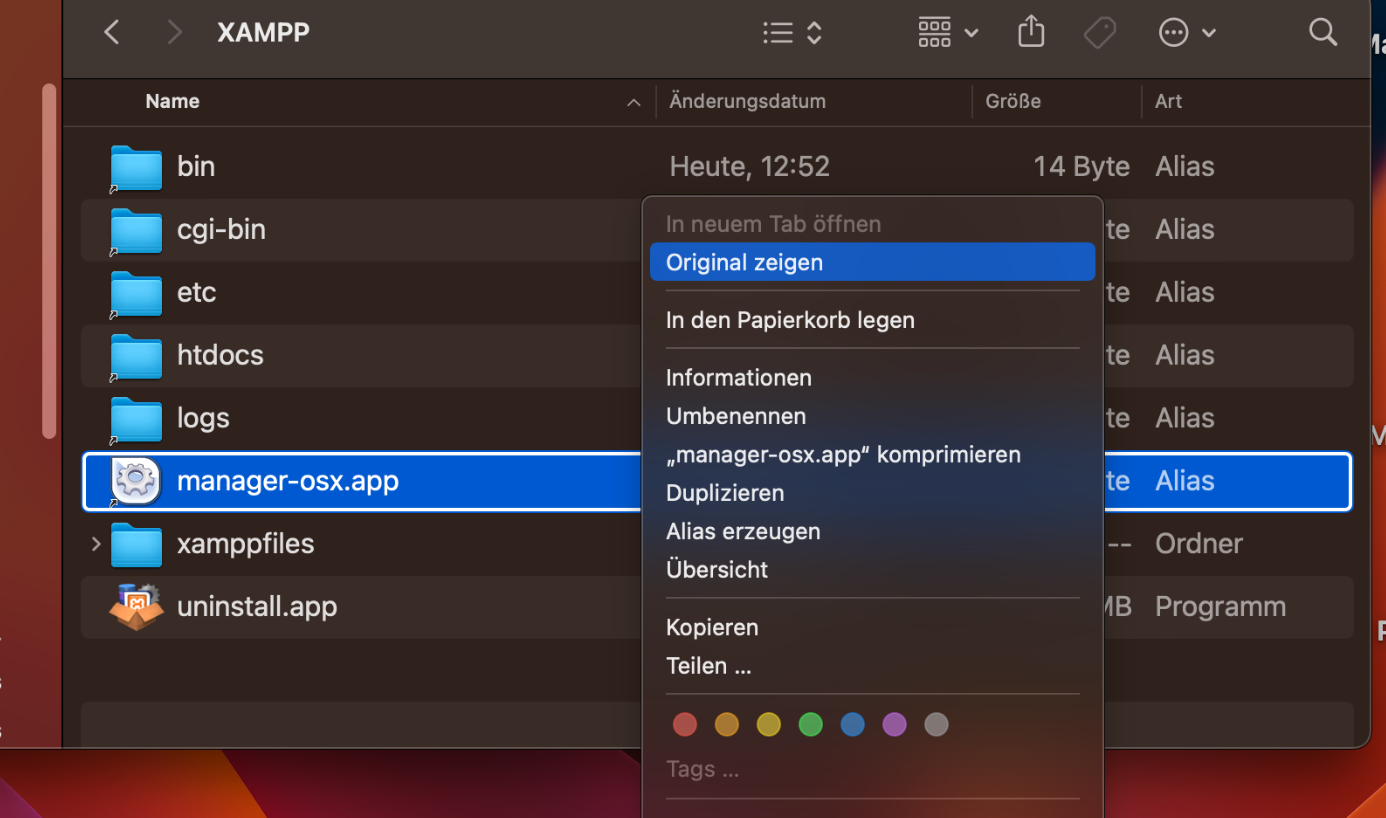The width and height of the screenshot is (1386, 818).
Task: Click the Finder sidebar scrollbar
Action: [x=49, y=261]
